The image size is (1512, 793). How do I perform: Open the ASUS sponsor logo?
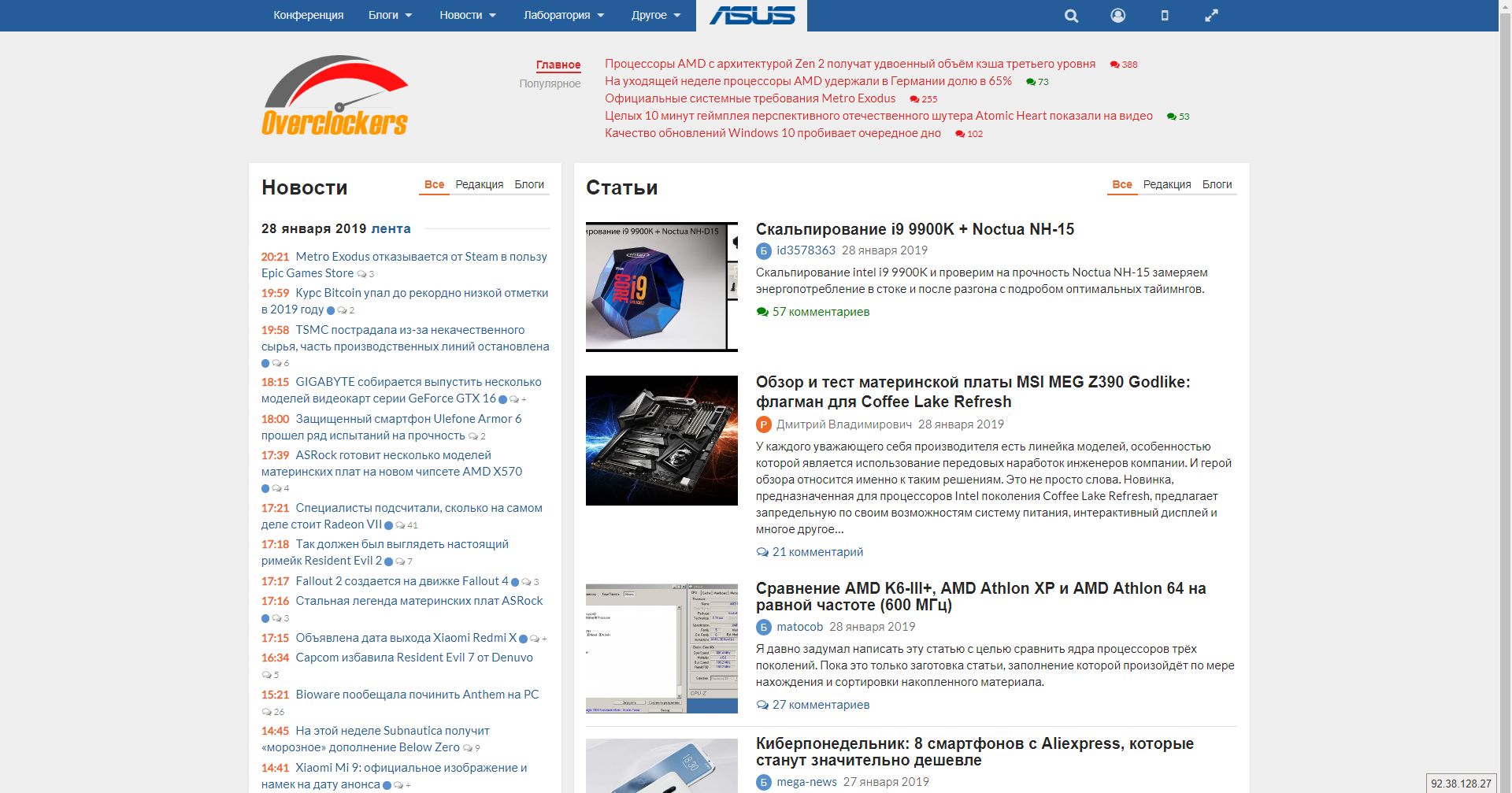pos(752,16)
